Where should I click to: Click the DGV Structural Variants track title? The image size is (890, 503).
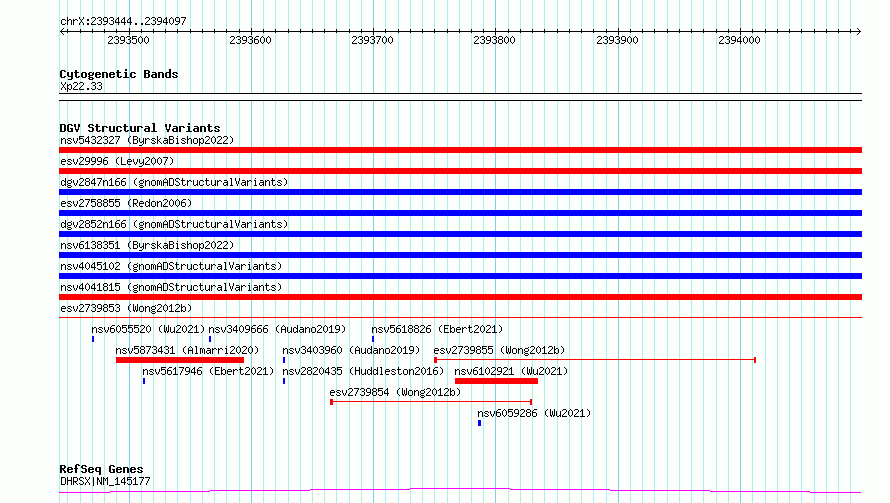click(140, 128)
